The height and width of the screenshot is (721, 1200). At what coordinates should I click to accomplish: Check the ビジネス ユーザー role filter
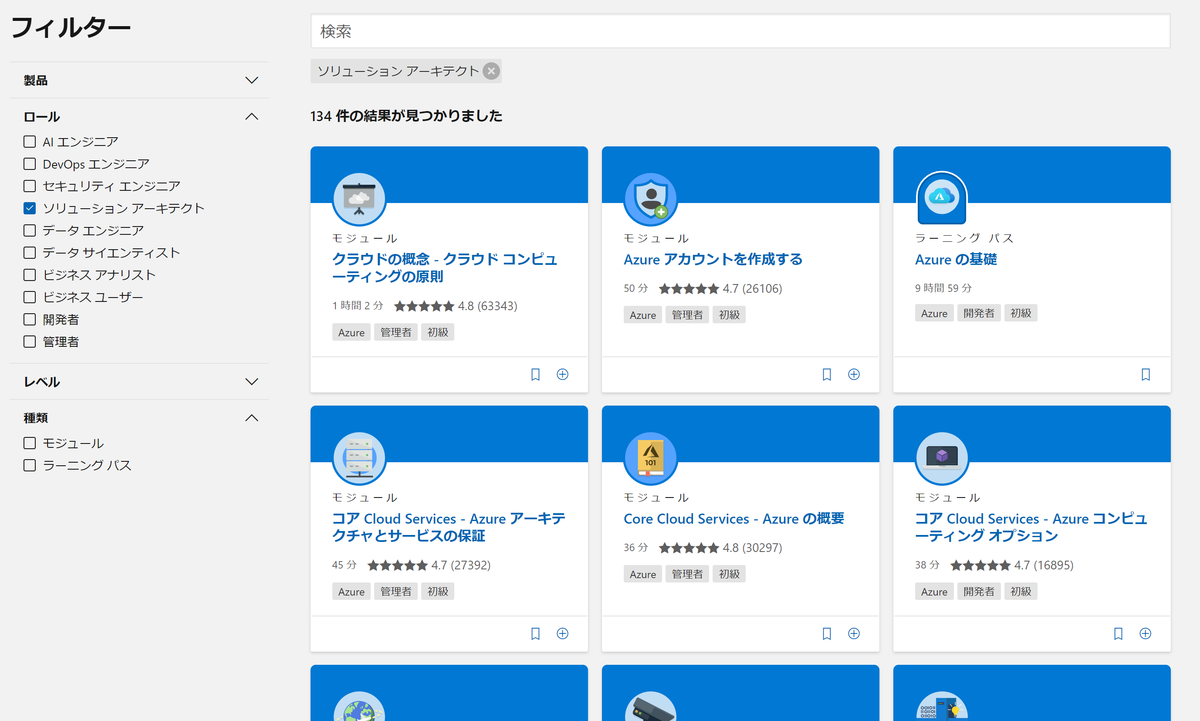[30, 297]
